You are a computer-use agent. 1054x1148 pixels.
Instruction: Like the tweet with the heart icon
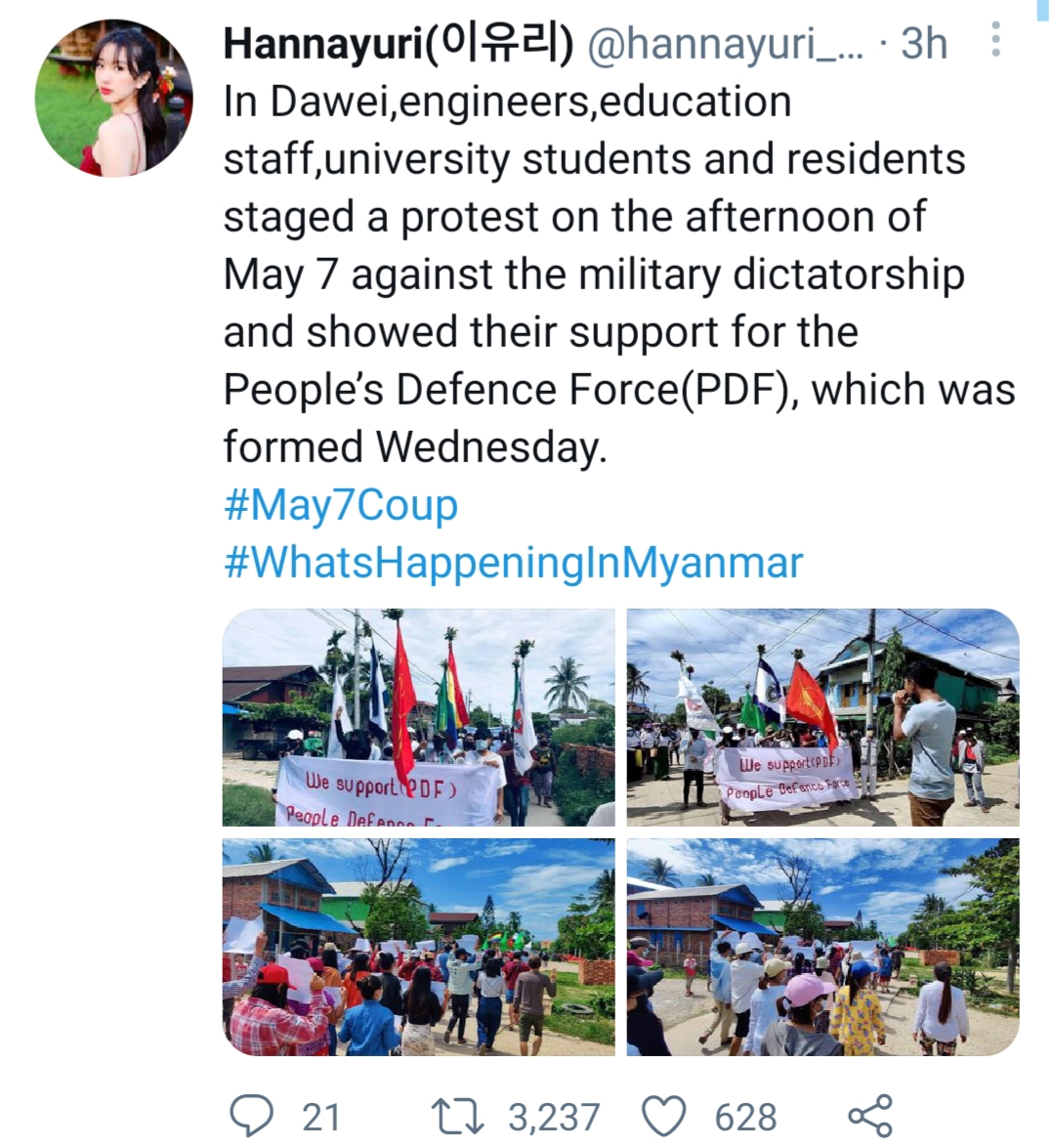tap(664, 1117)
